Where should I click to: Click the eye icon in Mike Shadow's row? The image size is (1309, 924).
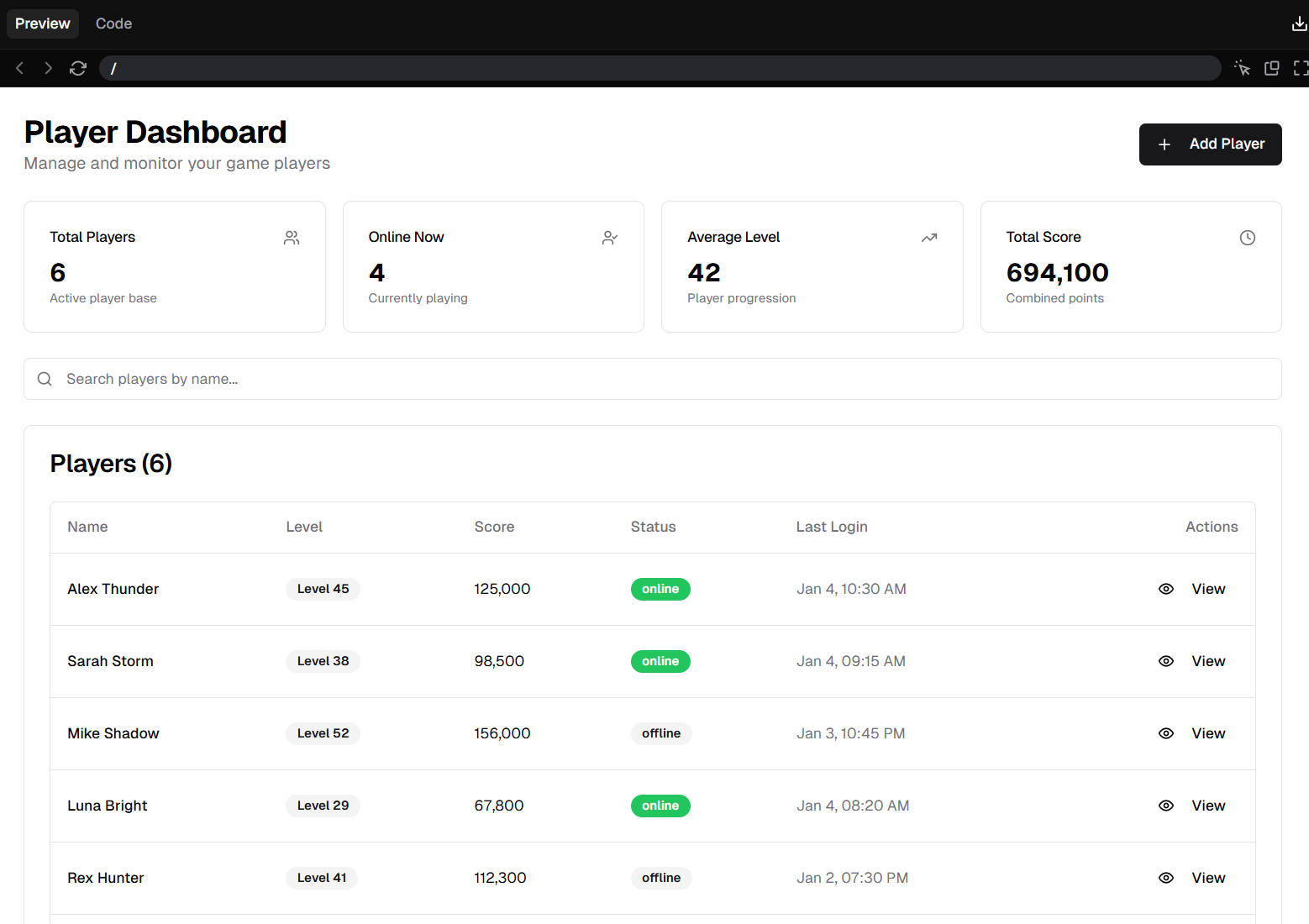1166,733
